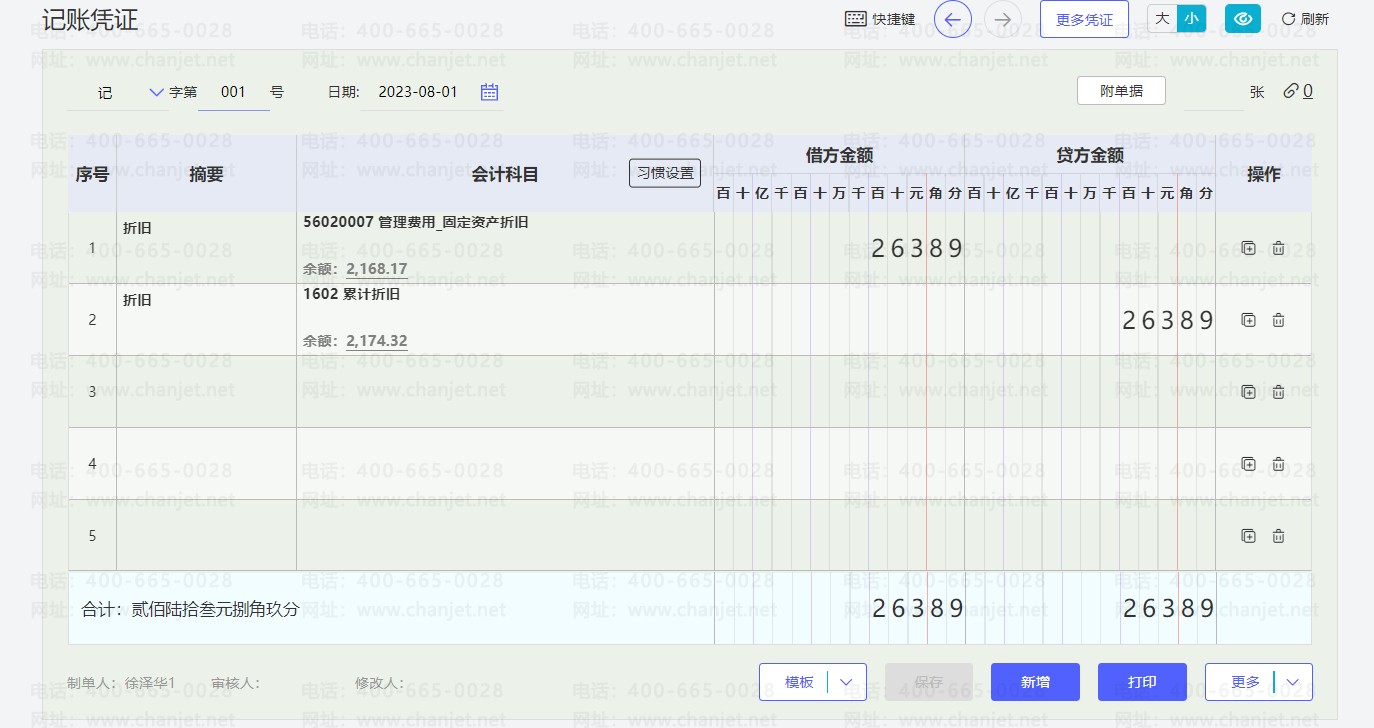Screen dimensions: 1374x728
Task: Click the 附单据 button
Action: pyautogui.click(x=1121, y=91)
